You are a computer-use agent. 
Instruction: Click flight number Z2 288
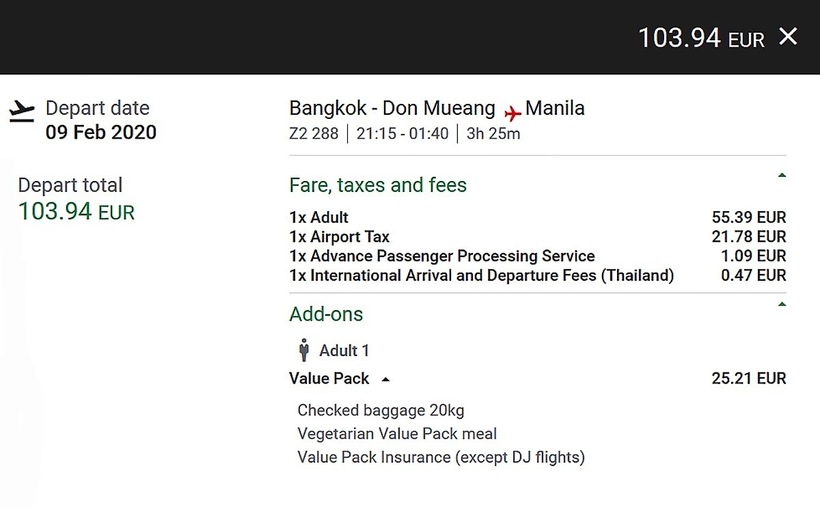point(313,133)
